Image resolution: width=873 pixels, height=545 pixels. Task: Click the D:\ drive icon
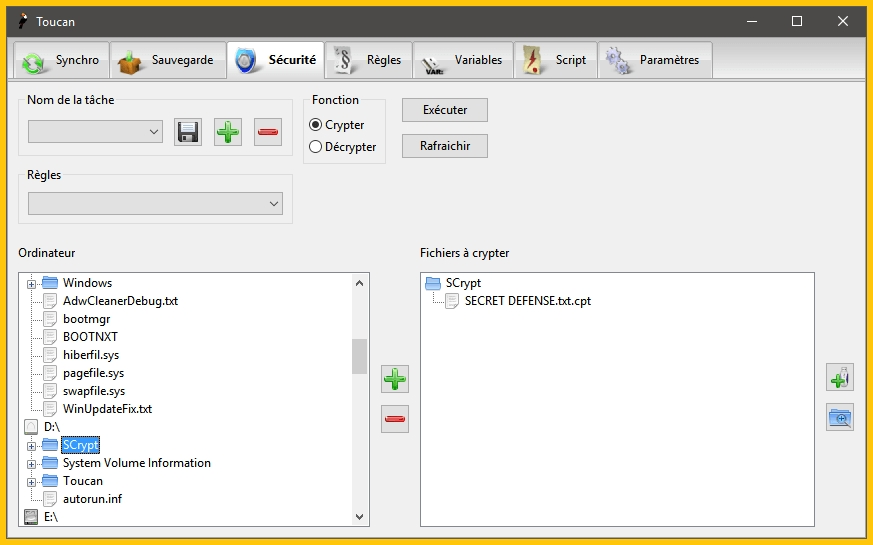pos(31,427)
